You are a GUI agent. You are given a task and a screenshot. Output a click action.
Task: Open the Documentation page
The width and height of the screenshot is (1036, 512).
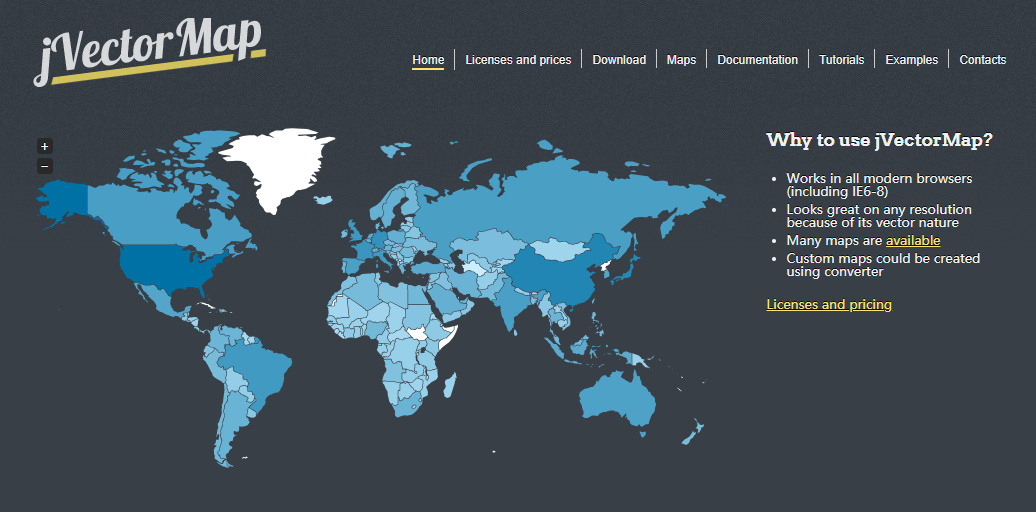(x=758, y=59)
